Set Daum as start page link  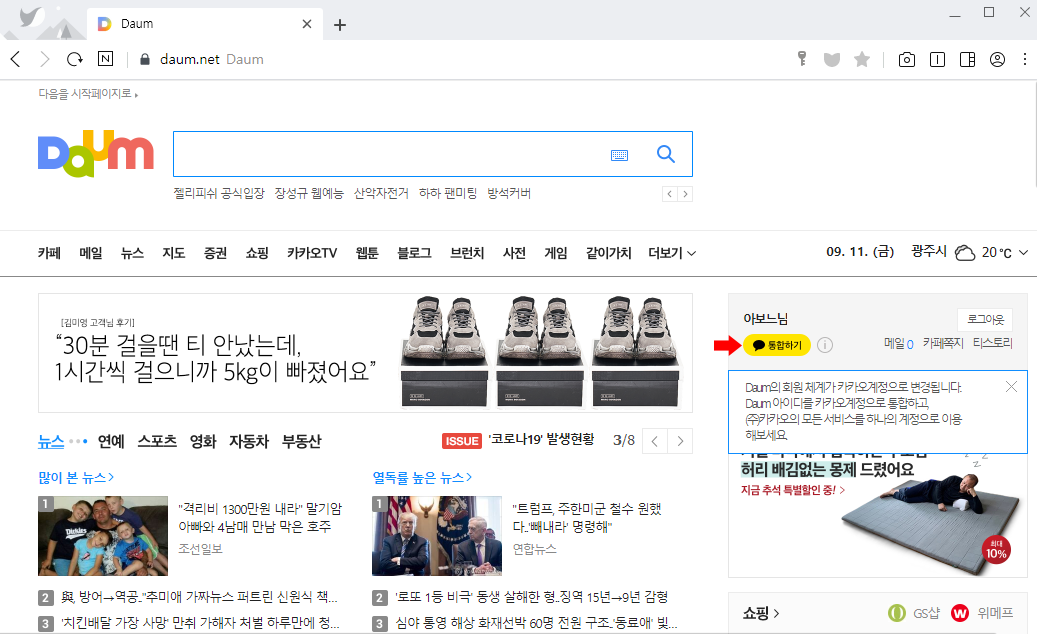88,94
